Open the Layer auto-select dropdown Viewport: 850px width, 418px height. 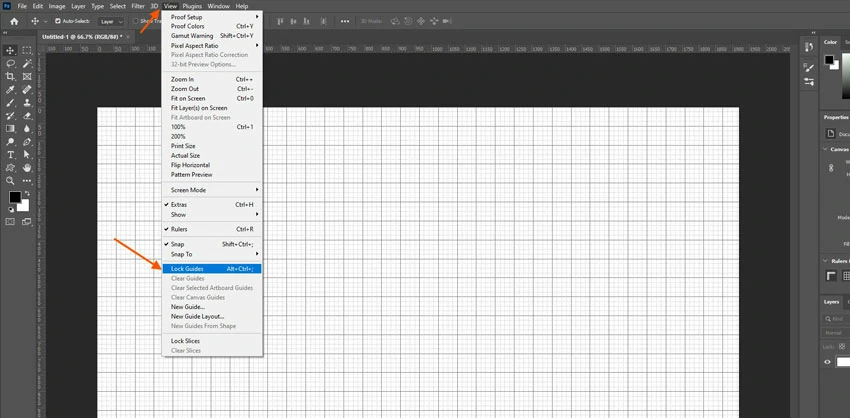[111, 20]
